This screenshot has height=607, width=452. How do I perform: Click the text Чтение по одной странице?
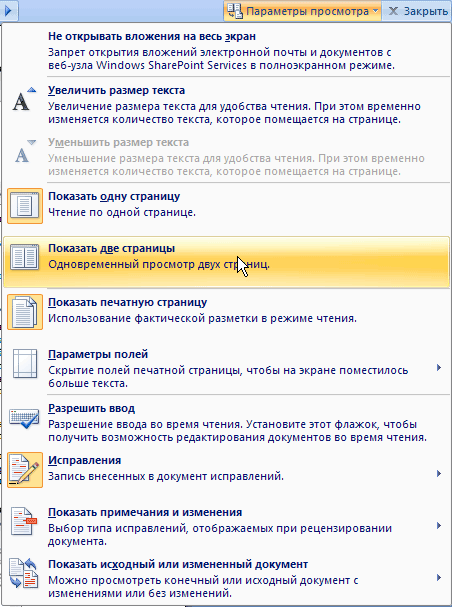click(122, 213)
